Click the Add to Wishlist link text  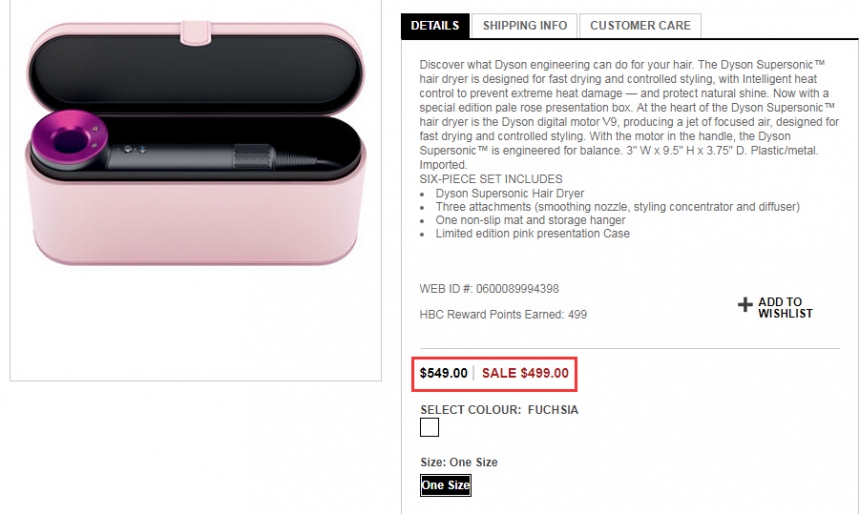pos(784,307)
